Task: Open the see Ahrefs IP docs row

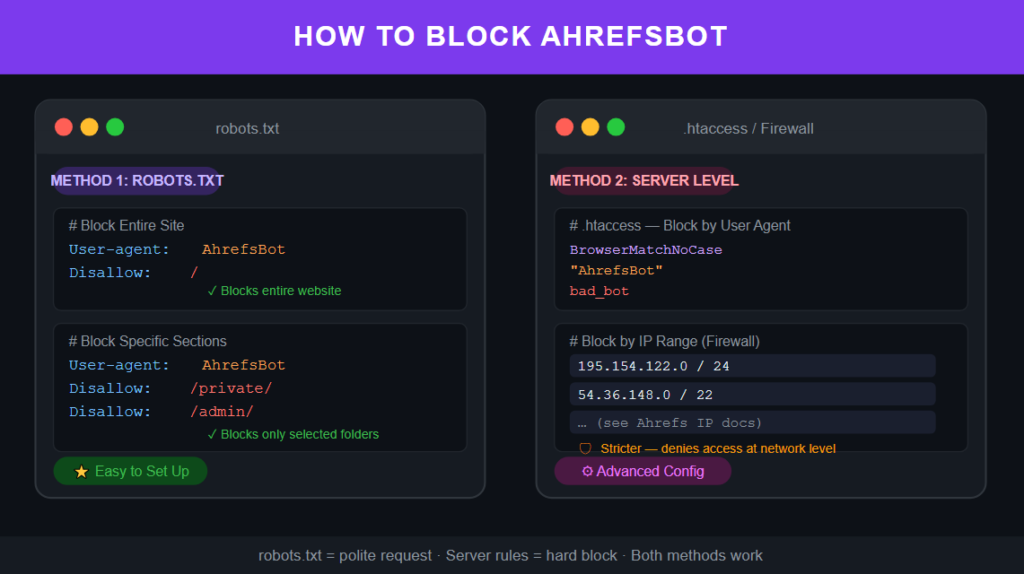Action: pyautogui.click(x=752, y=423)
